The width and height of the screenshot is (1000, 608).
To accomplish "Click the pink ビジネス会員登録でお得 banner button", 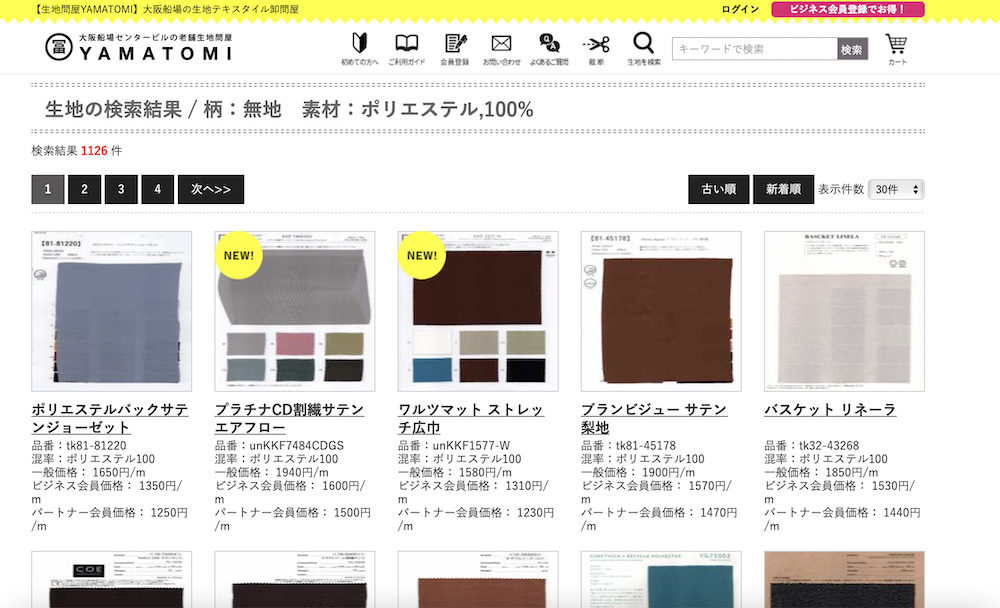I will click(847, 9).
